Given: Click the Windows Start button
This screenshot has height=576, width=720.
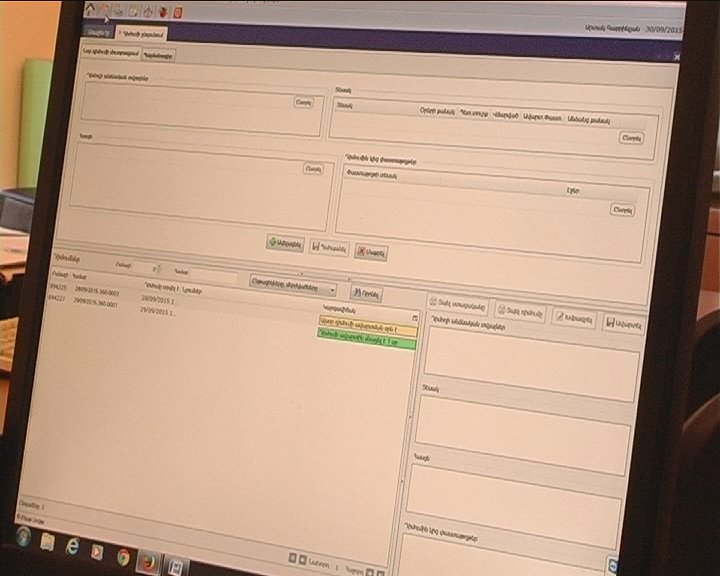Looking at the screenshot, I should tap(22, 537).
